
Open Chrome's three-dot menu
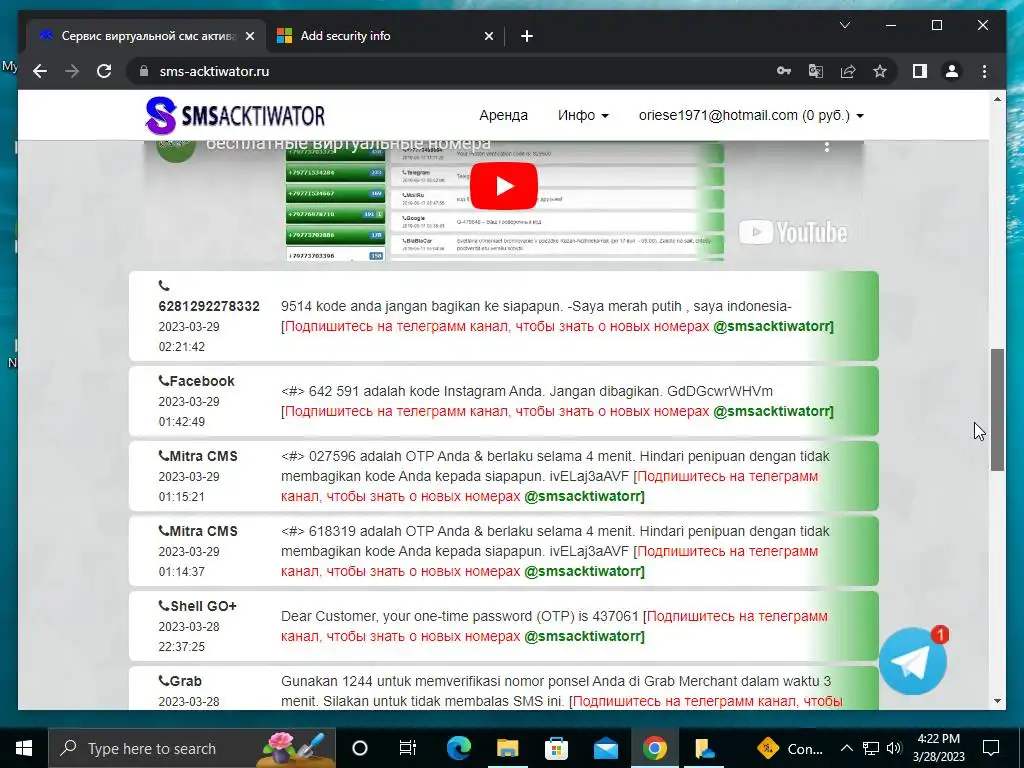pyautogui.click(x=984, y=71)
